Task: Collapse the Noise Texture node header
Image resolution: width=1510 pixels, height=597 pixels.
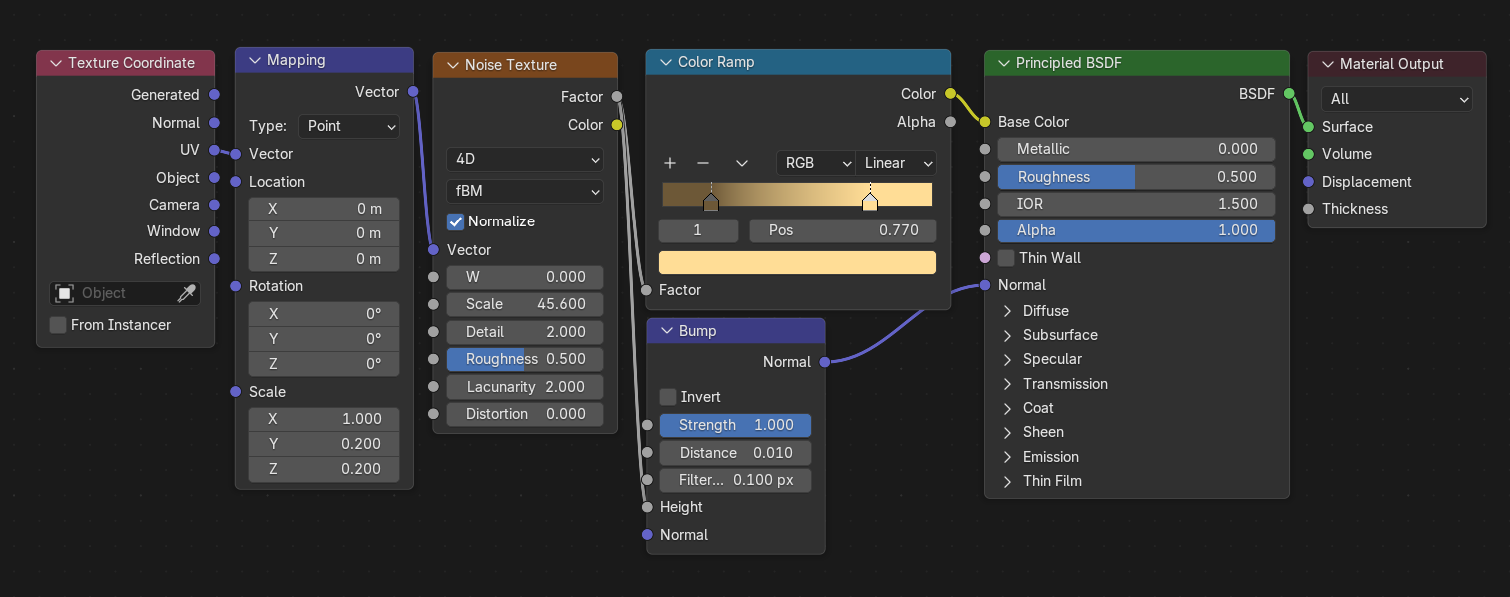Action: (x=450, y=65)
